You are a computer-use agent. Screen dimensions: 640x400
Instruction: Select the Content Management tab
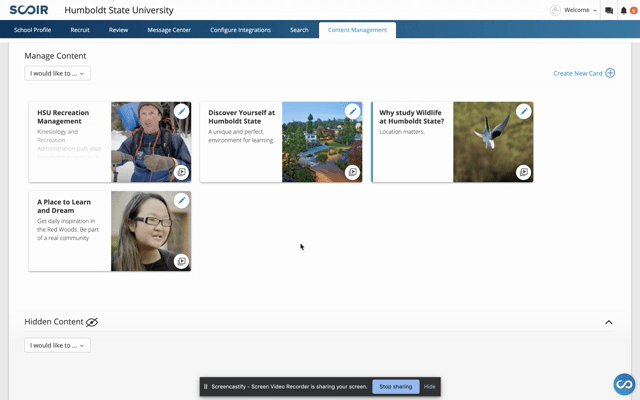pyautogui.click(x=357, y=30)
